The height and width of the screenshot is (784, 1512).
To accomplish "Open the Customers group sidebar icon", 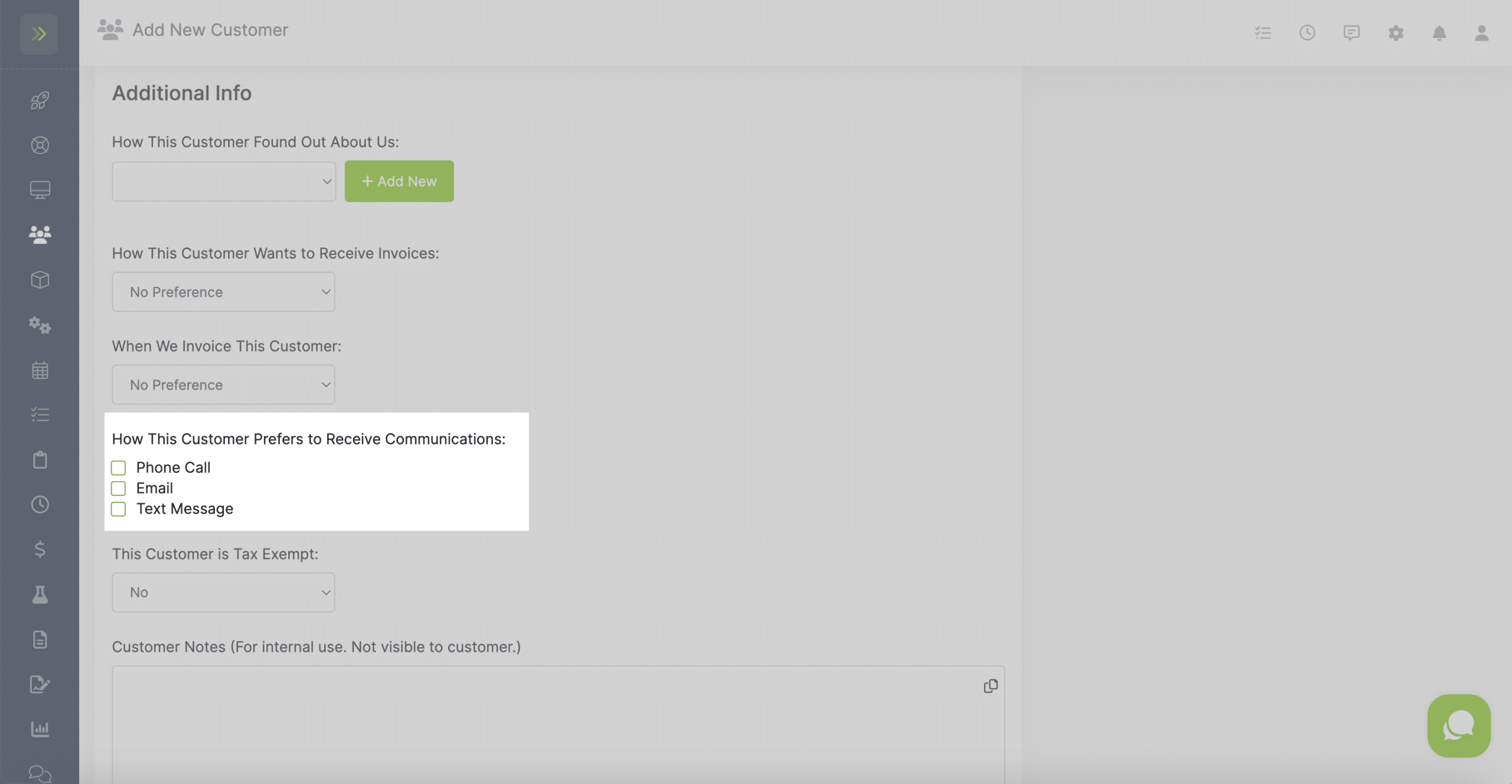I will (x=40, y=235).
